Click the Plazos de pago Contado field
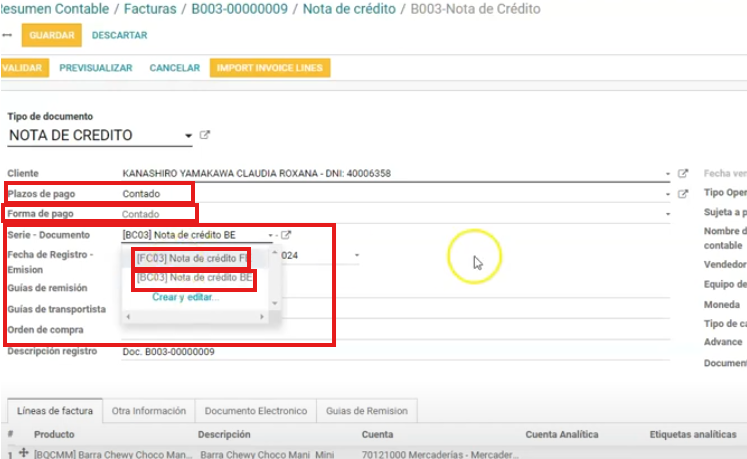Screen dimensions: 747x459 coord(394,194)
